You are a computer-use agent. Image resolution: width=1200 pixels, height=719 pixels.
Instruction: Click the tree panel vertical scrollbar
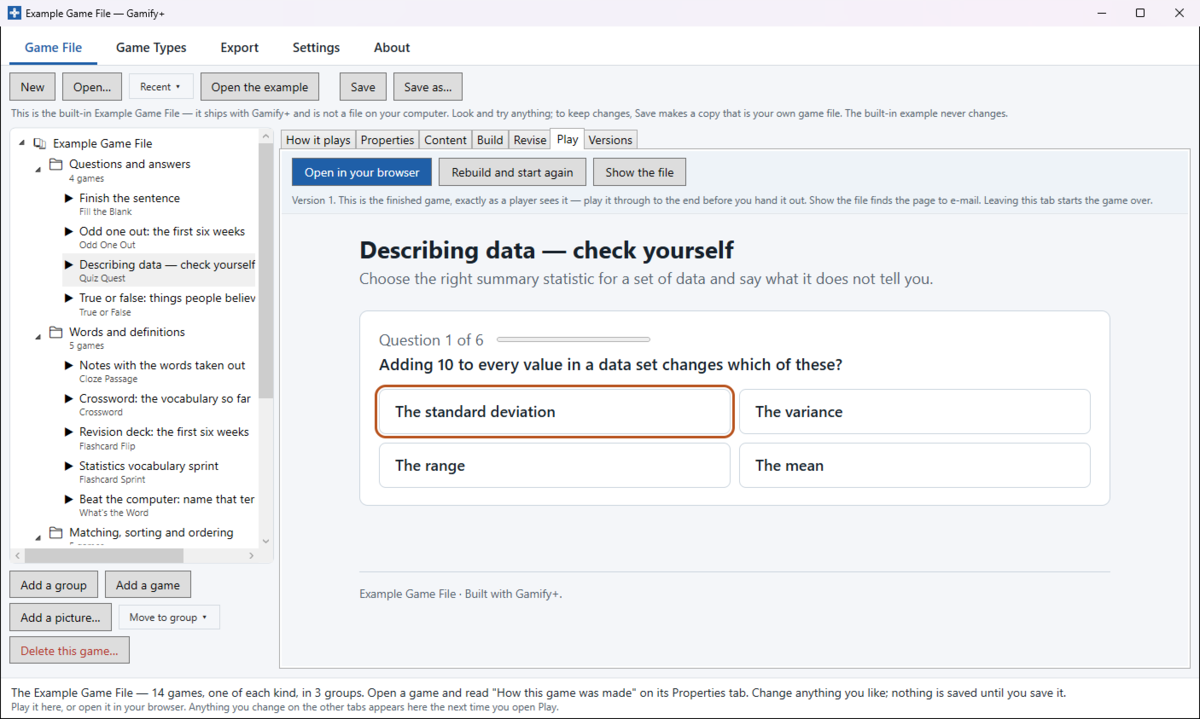tap(266, 340)
